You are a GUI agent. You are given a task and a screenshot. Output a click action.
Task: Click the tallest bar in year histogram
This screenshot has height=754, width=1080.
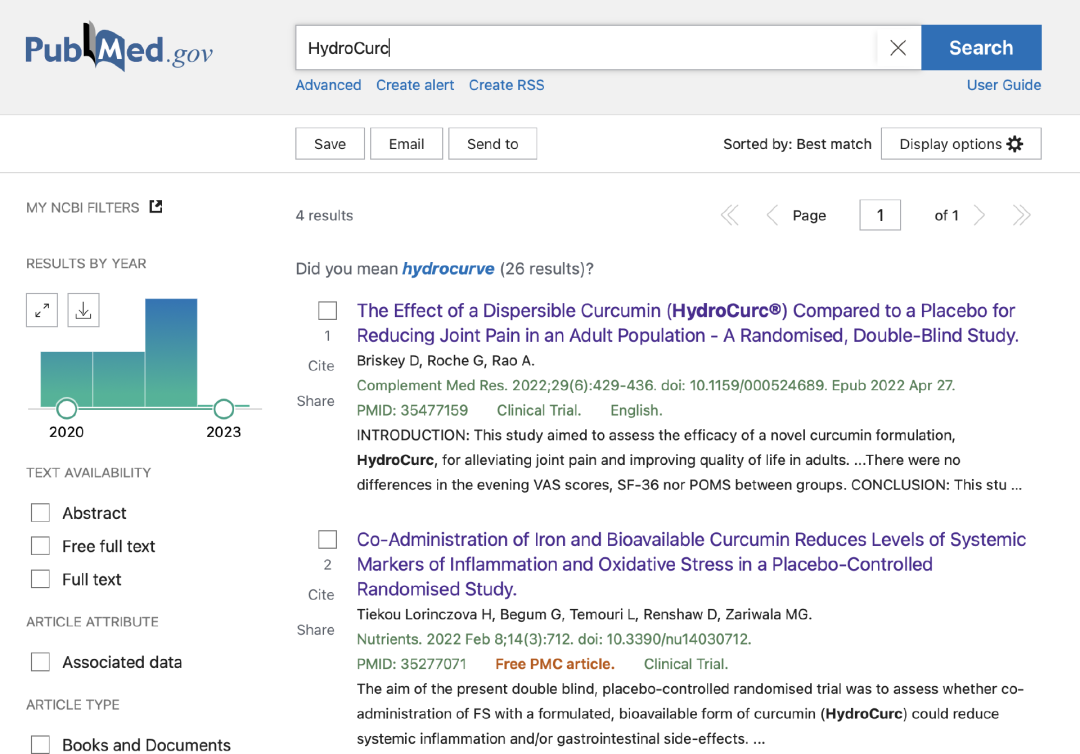172,352
